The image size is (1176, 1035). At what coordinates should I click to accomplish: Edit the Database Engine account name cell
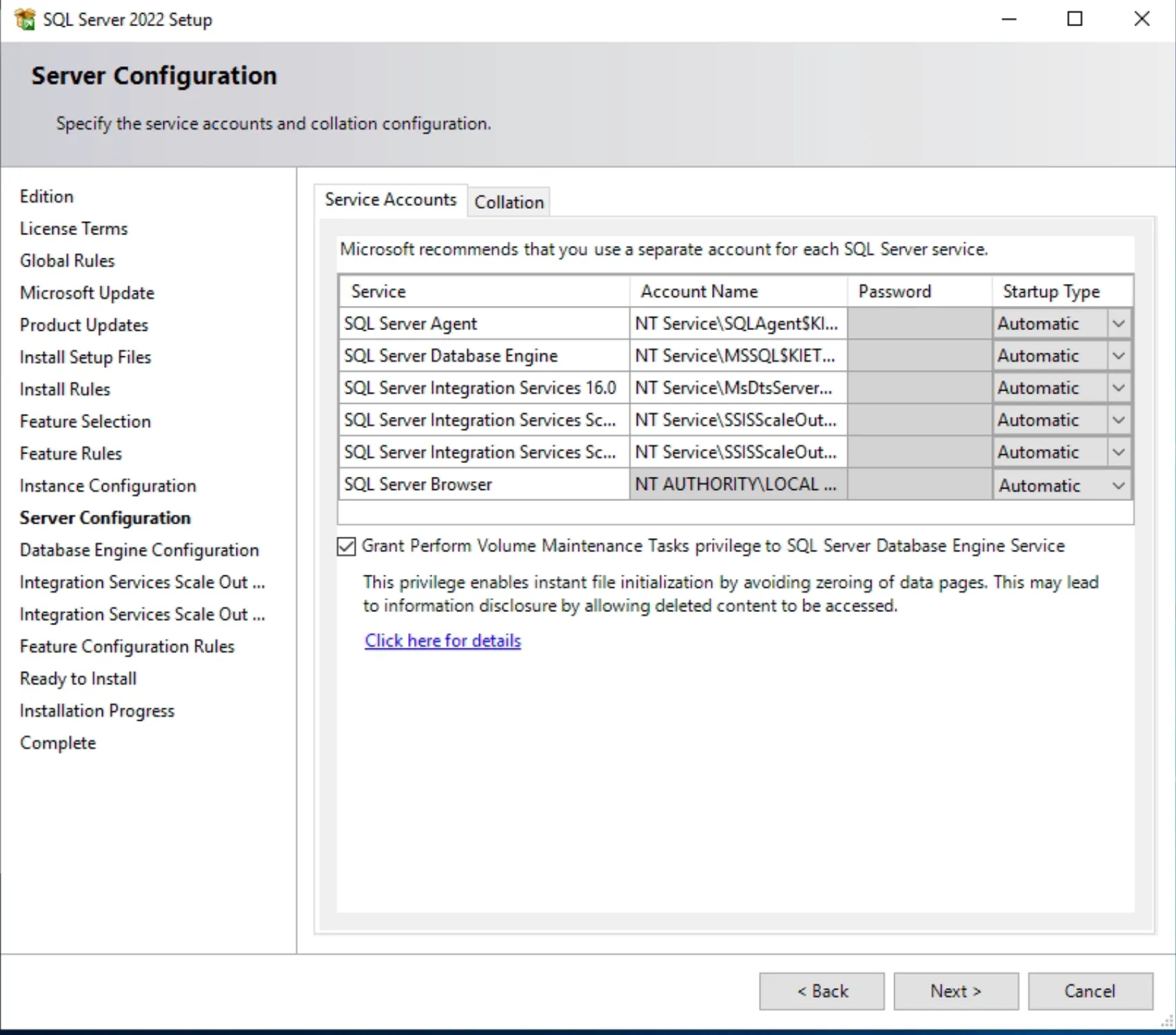(x=738, y=356)
